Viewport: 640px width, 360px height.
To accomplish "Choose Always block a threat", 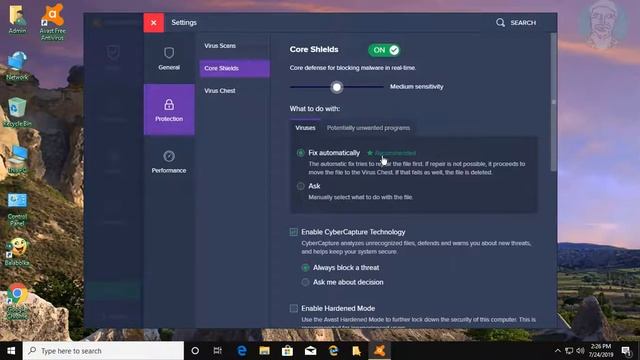I will [305, 268].
